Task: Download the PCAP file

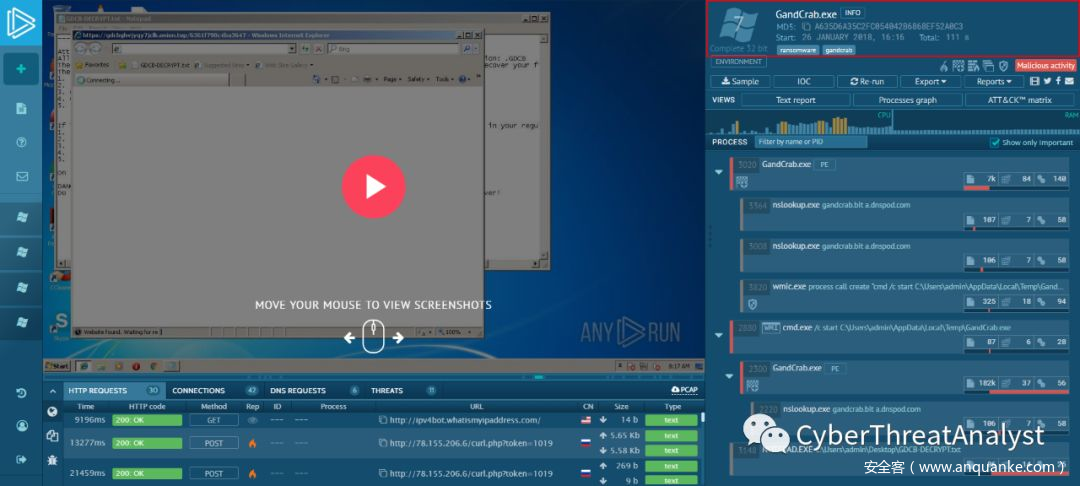Action: tap(684, 390)
